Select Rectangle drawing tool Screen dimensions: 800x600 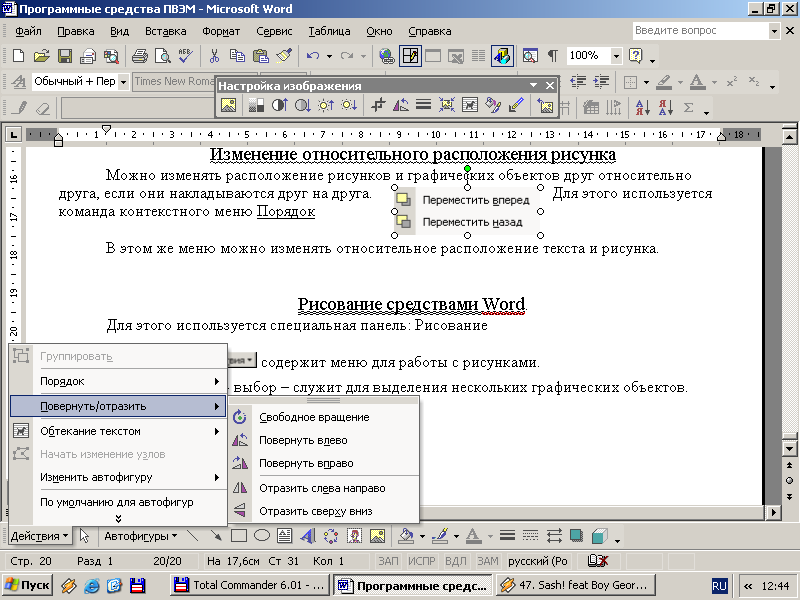(239, 536)
